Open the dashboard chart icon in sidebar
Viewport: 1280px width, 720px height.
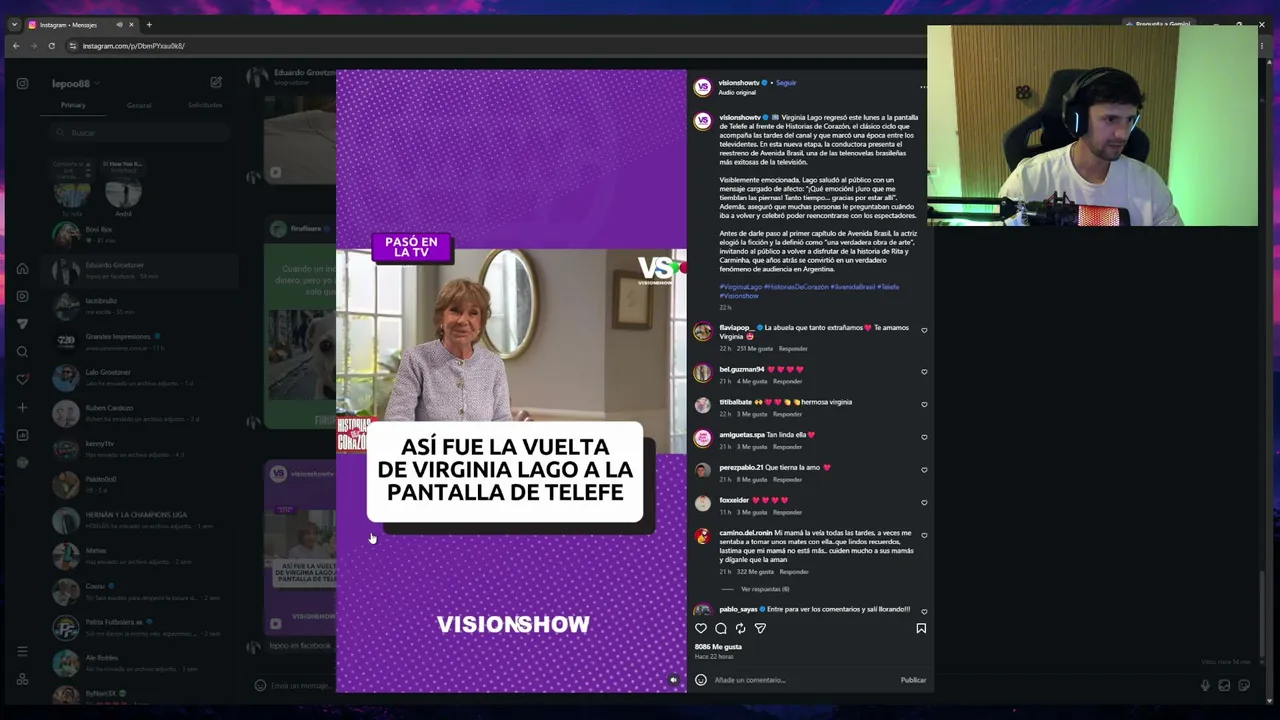22,435
